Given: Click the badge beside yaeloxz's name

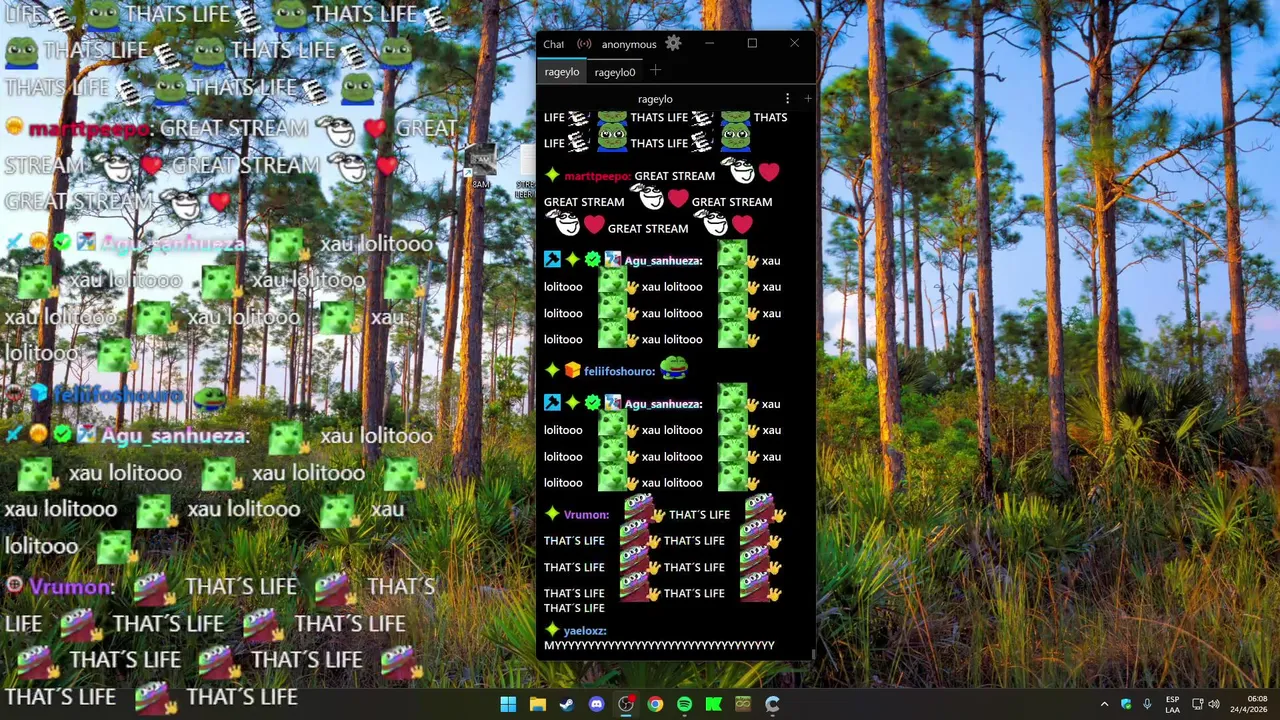Looking at the screenshot, I should (x=552, y=630).
